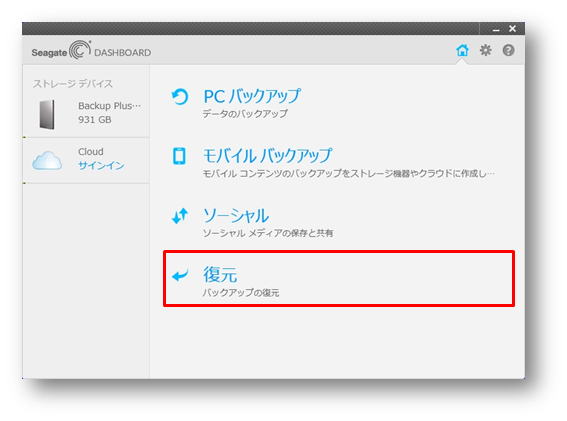Select Backup Plus 931 GB device entry
The height and width of the screenshot is (421, 567).
click(x=86, y=113)
